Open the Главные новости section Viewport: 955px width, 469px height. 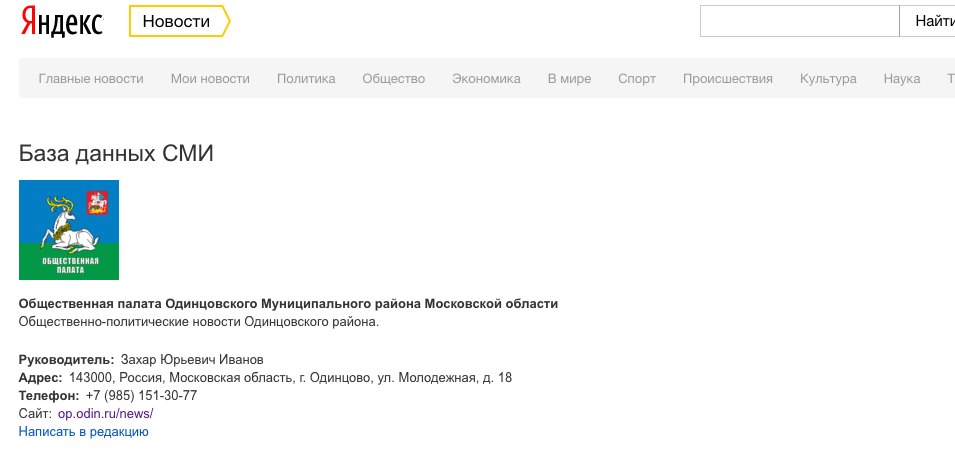[91, 79]
